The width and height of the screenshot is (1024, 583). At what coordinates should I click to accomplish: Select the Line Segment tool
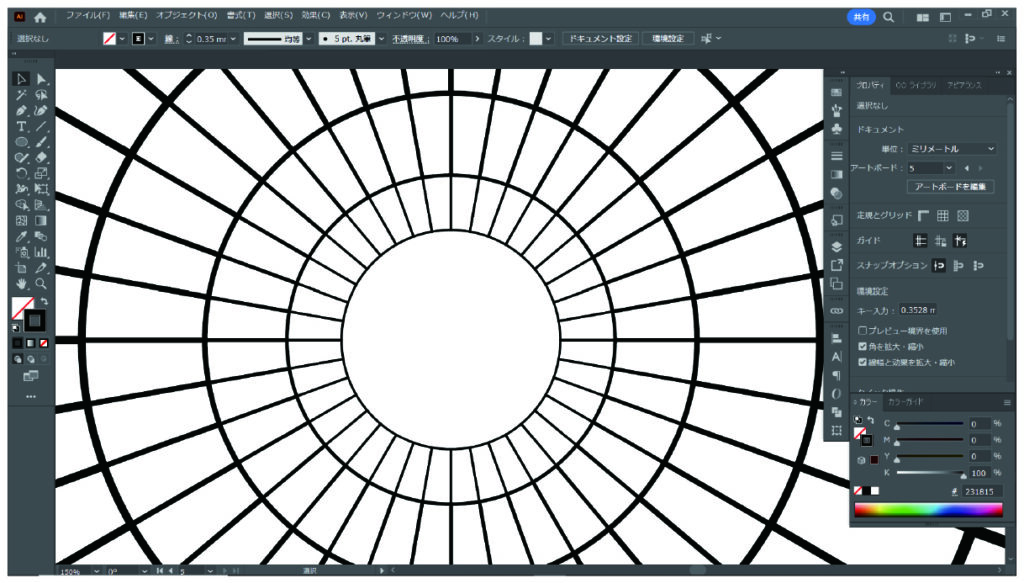point(41,127)
